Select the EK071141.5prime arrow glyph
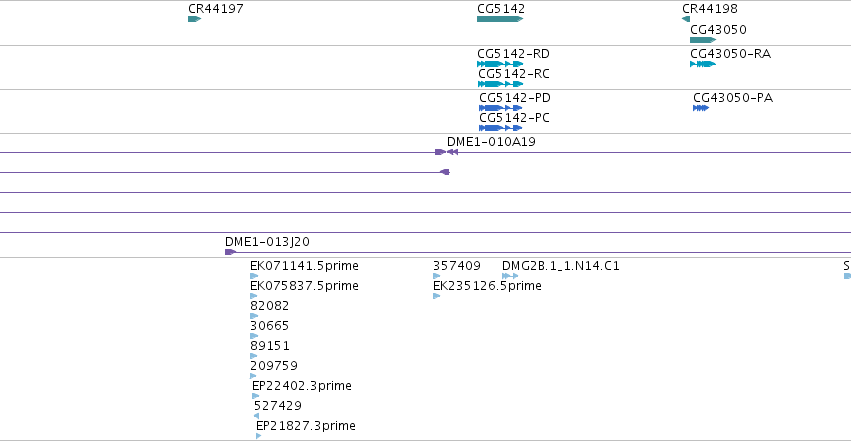Viewport: 851px width, 441px height. (254, 276)
